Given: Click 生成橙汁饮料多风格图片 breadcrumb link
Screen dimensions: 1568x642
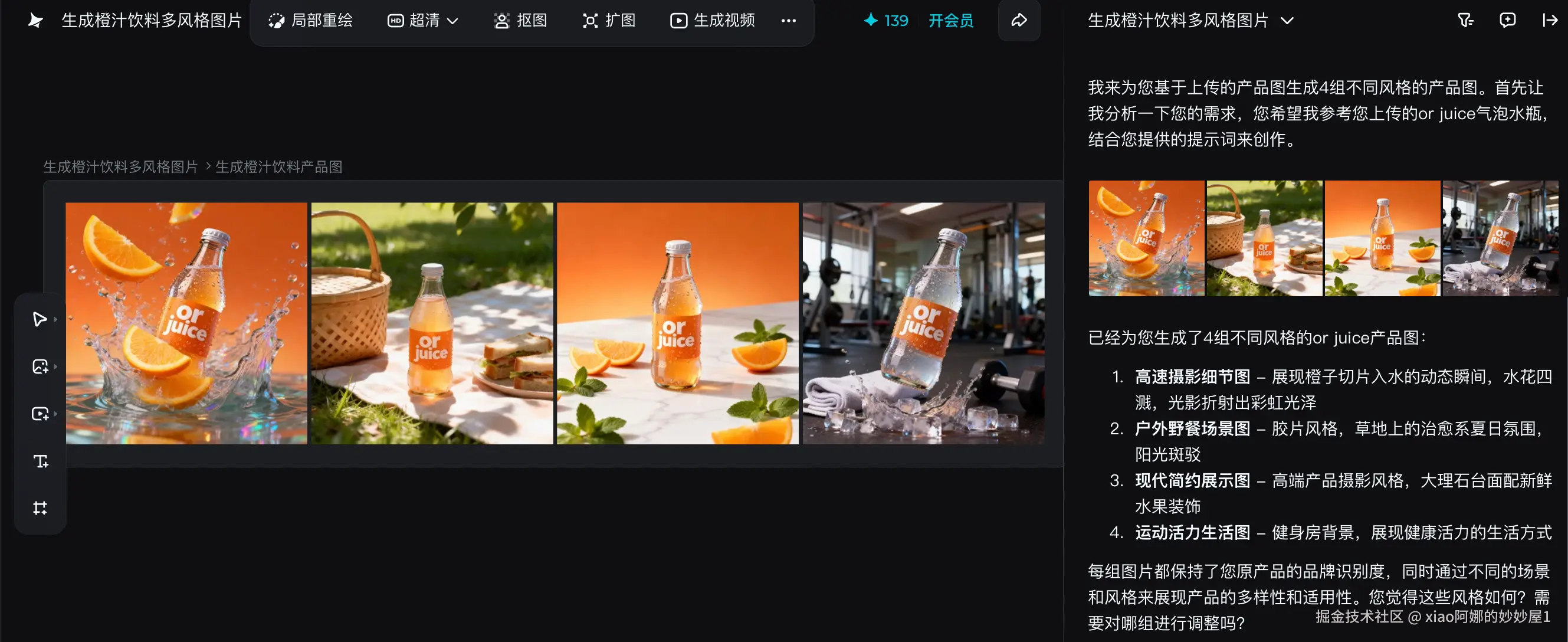Looking at the screenshot, I should tap(120, 166).
